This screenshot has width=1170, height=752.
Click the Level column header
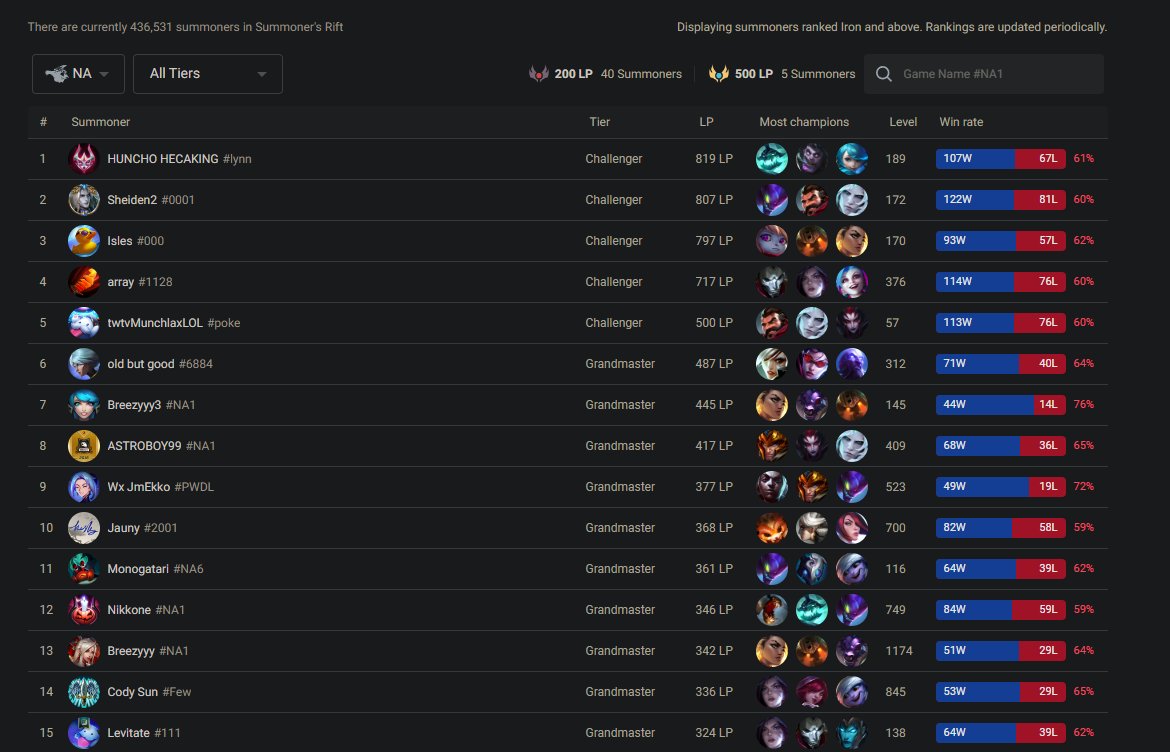903,122
